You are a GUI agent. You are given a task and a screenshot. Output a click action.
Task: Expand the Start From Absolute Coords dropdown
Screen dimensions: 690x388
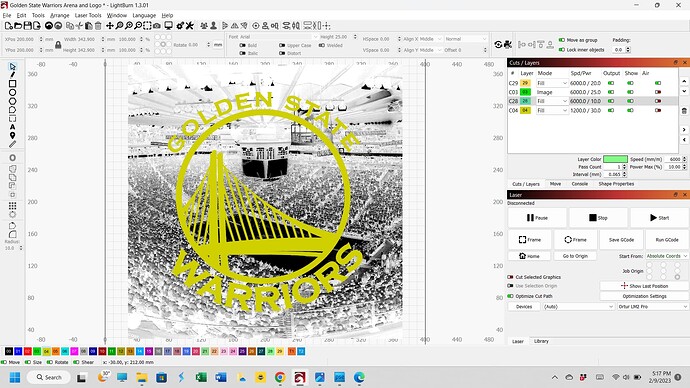(666, 256)
